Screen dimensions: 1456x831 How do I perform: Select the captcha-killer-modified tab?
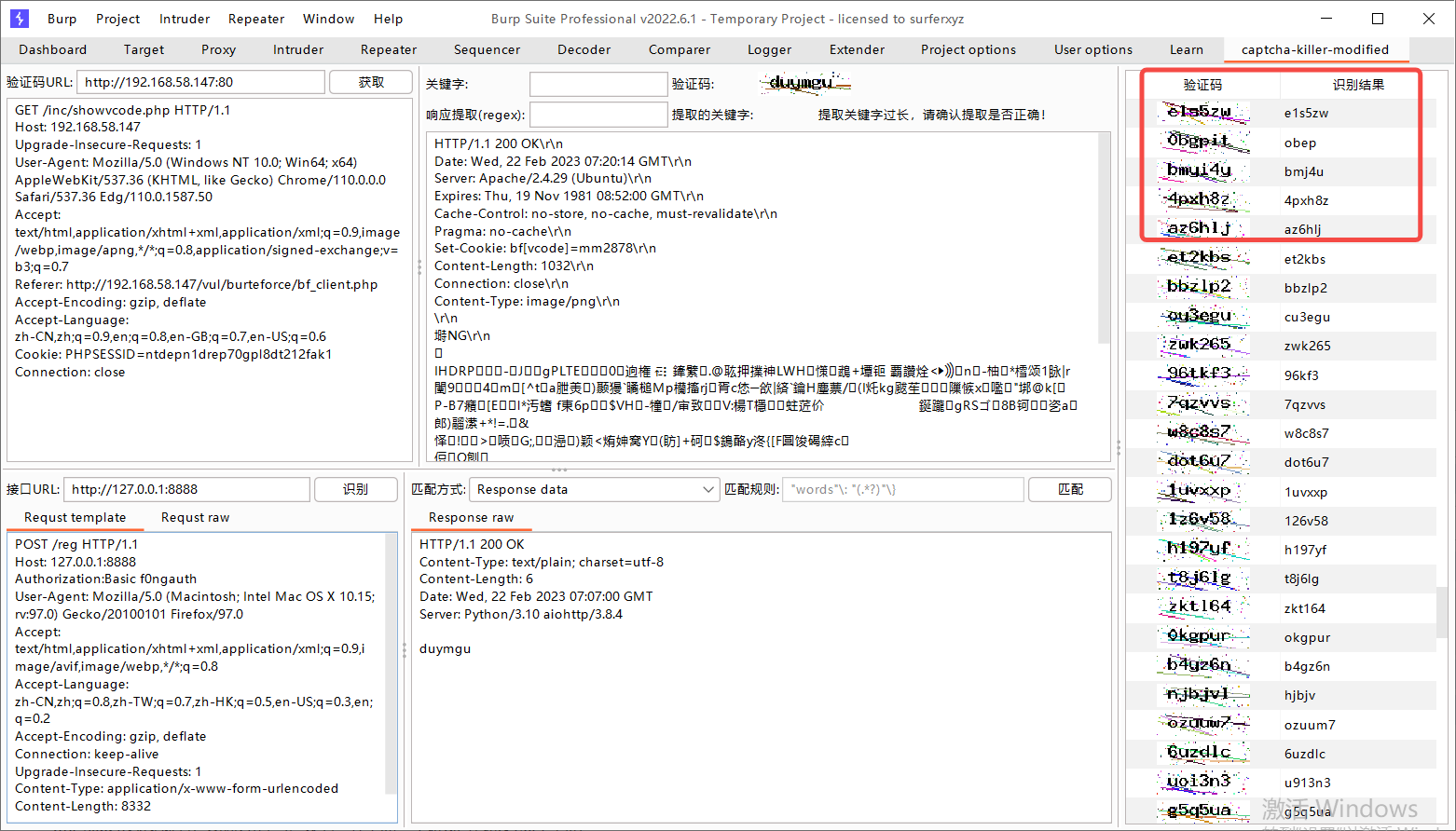click(x=1315, y=49)
